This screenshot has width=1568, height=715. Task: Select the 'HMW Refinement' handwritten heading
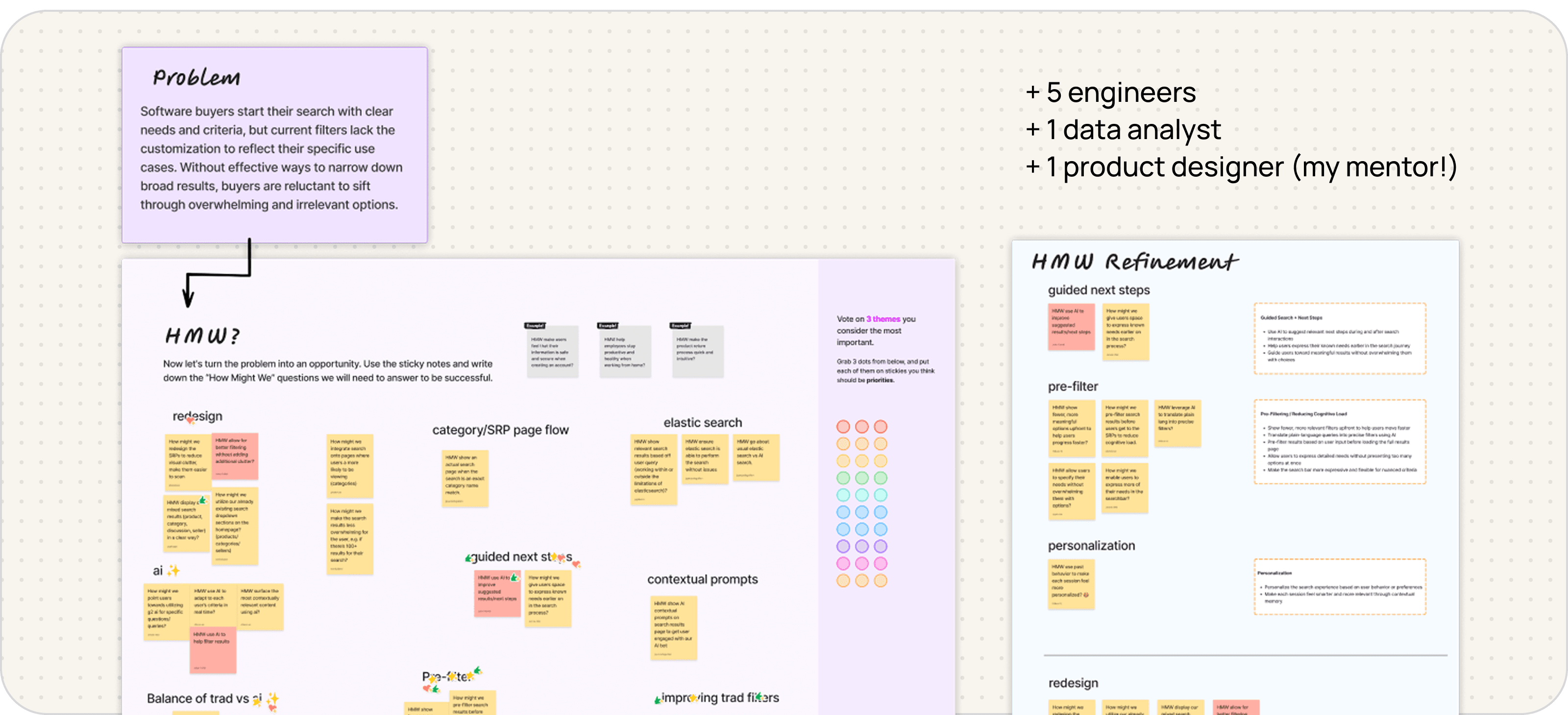click(x=1135, y=262)
